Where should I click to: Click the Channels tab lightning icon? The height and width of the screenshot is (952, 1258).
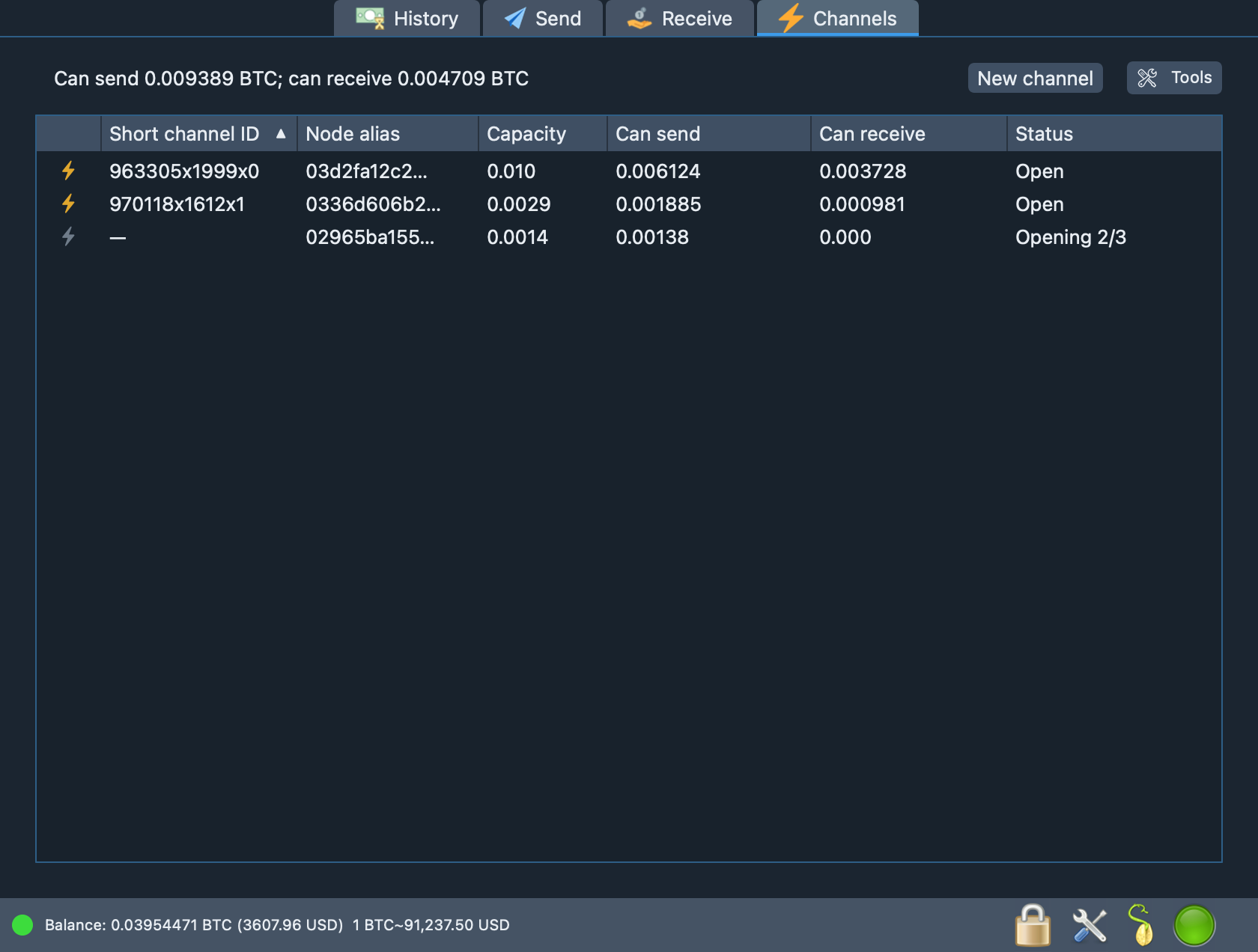point(790,18)
